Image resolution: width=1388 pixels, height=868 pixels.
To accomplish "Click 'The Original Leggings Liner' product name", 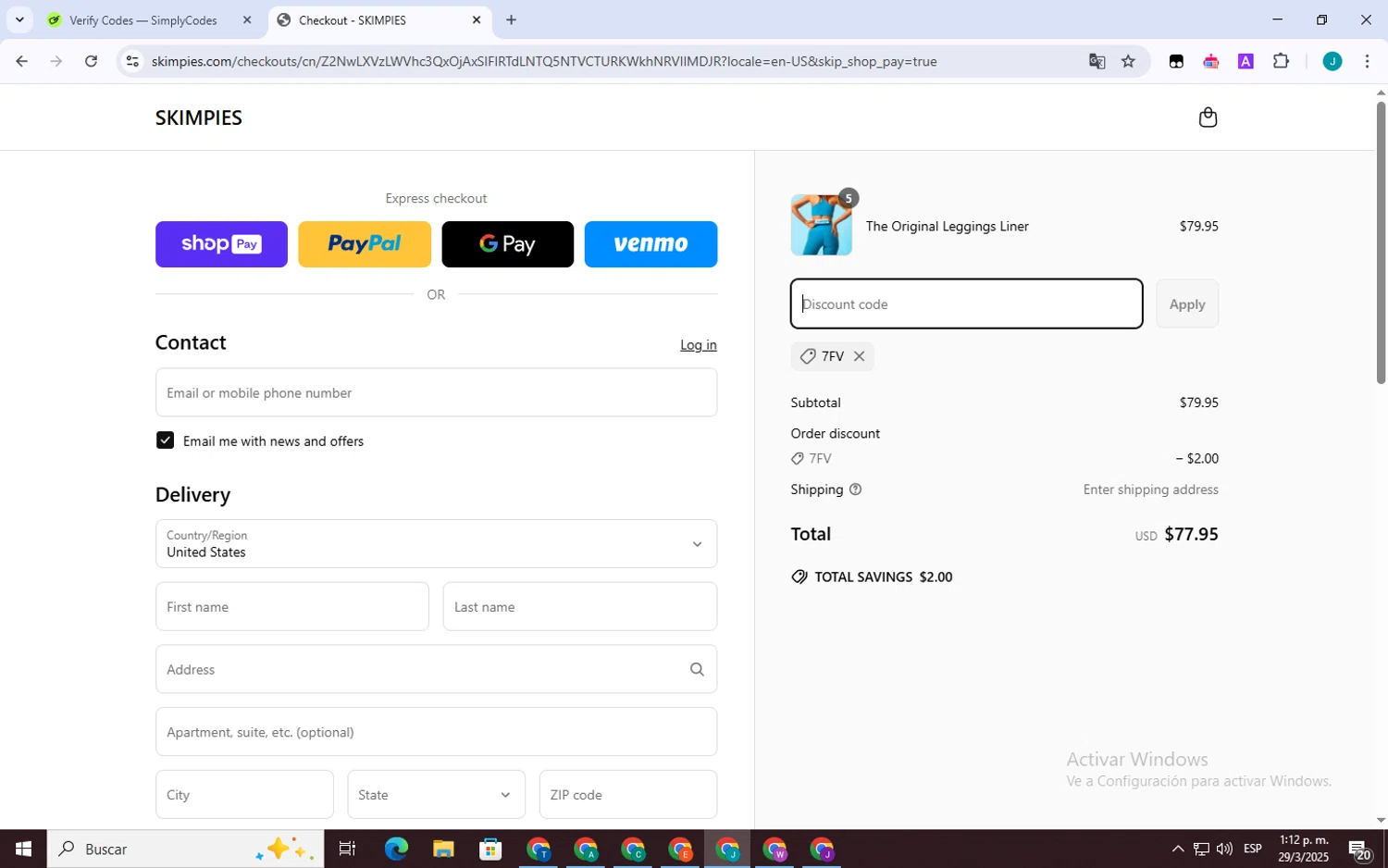I will coord(948,226).
